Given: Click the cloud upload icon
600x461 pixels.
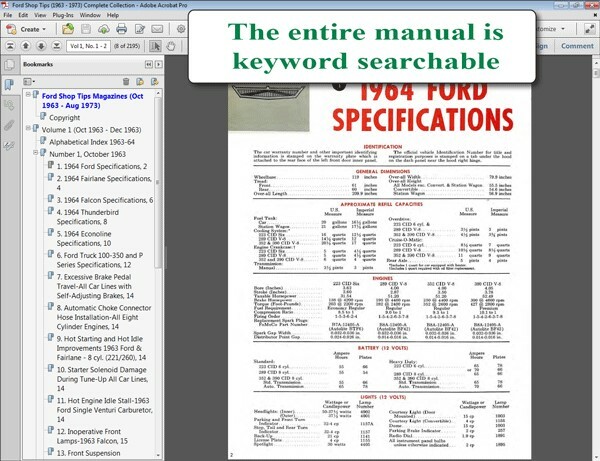Looking at the screenshot, I should pyautogui.click(x=104, y=29).
